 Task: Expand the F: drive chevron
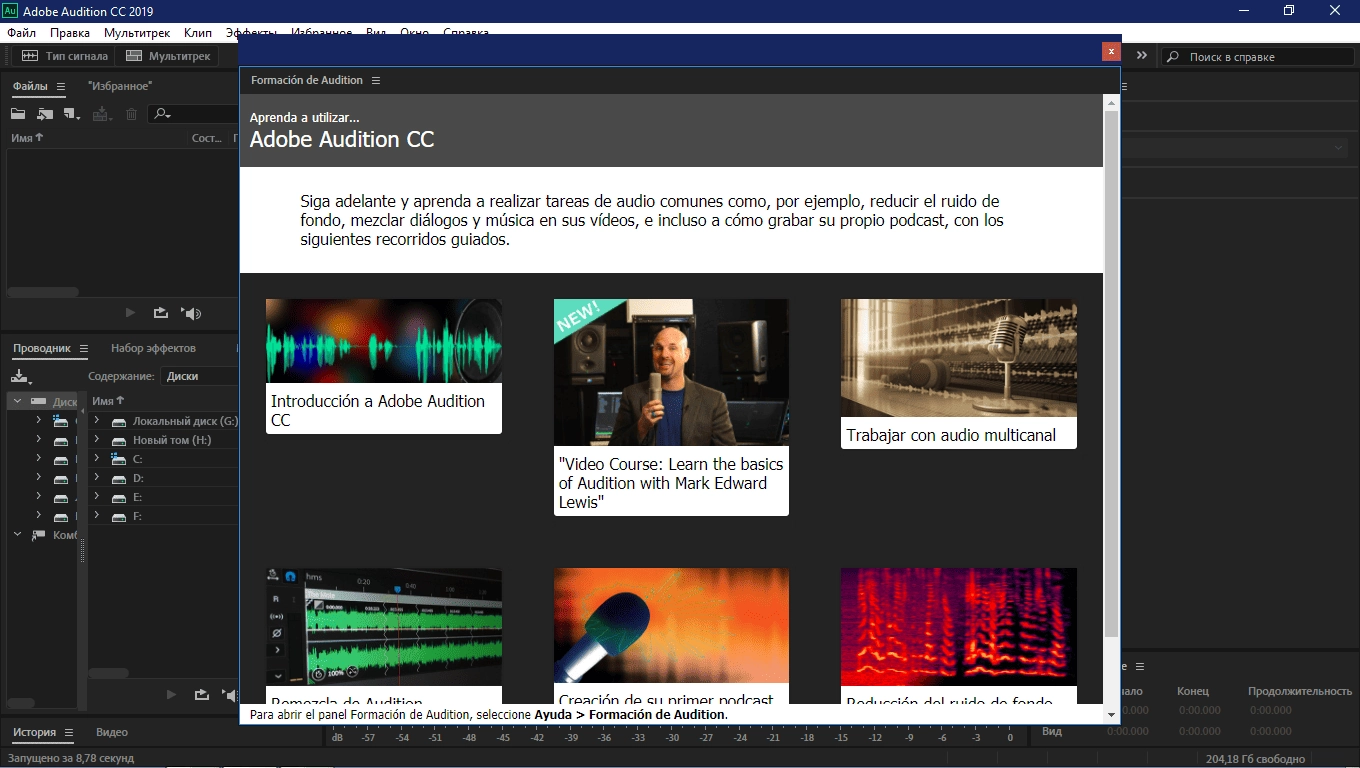point(97,516)
